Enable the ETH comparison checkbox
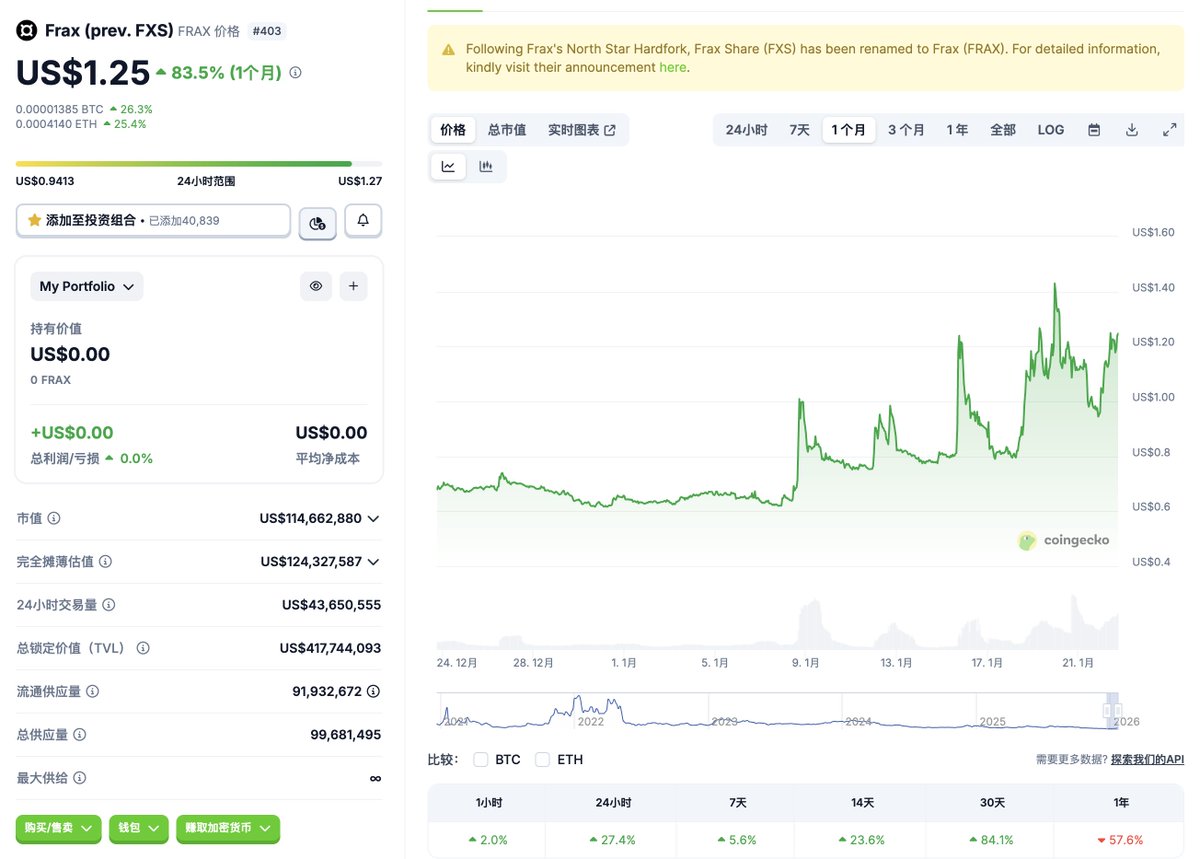 (x=543, y=760)
